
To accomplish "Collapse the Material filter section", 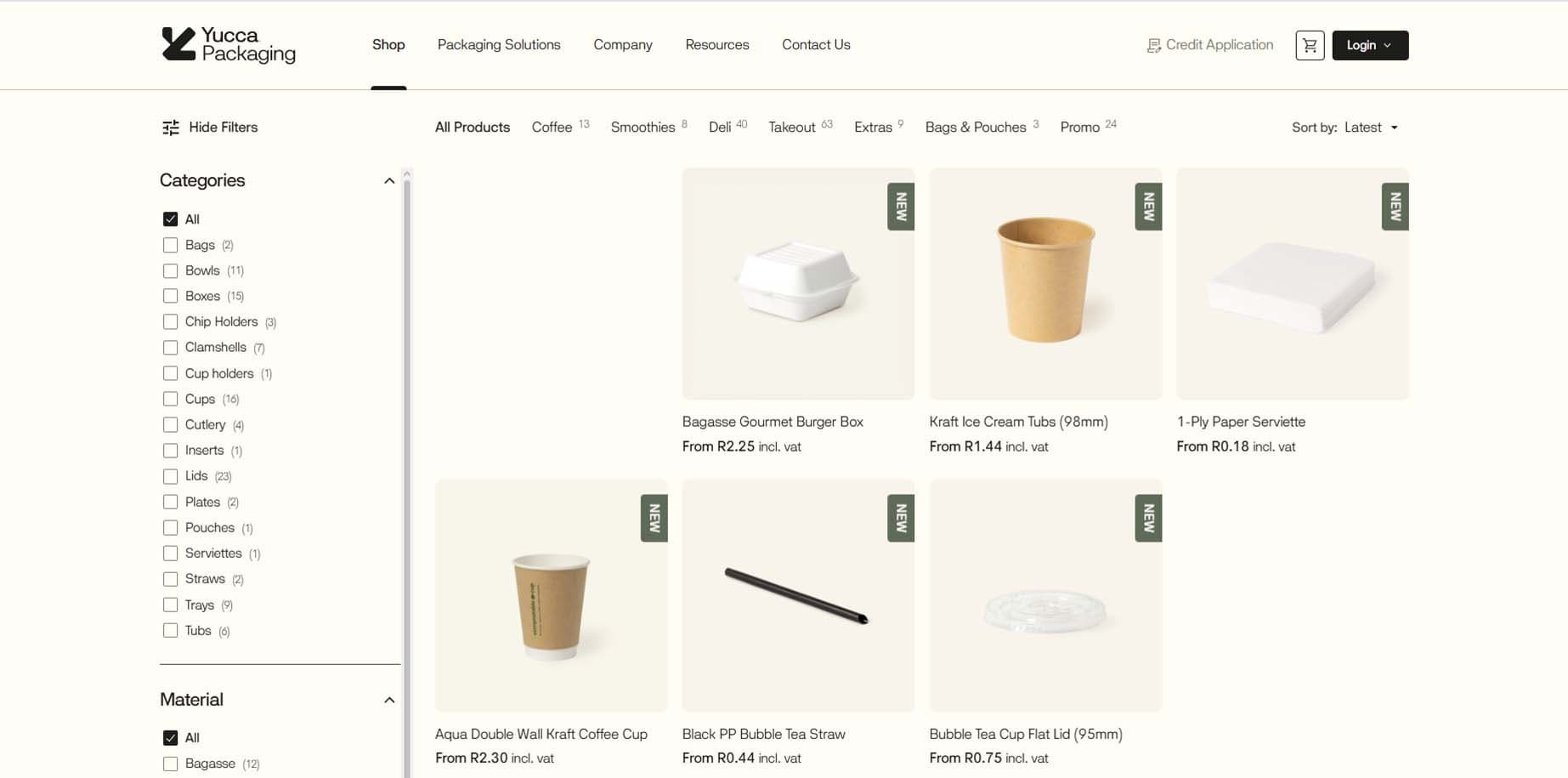I will [389, 700].
